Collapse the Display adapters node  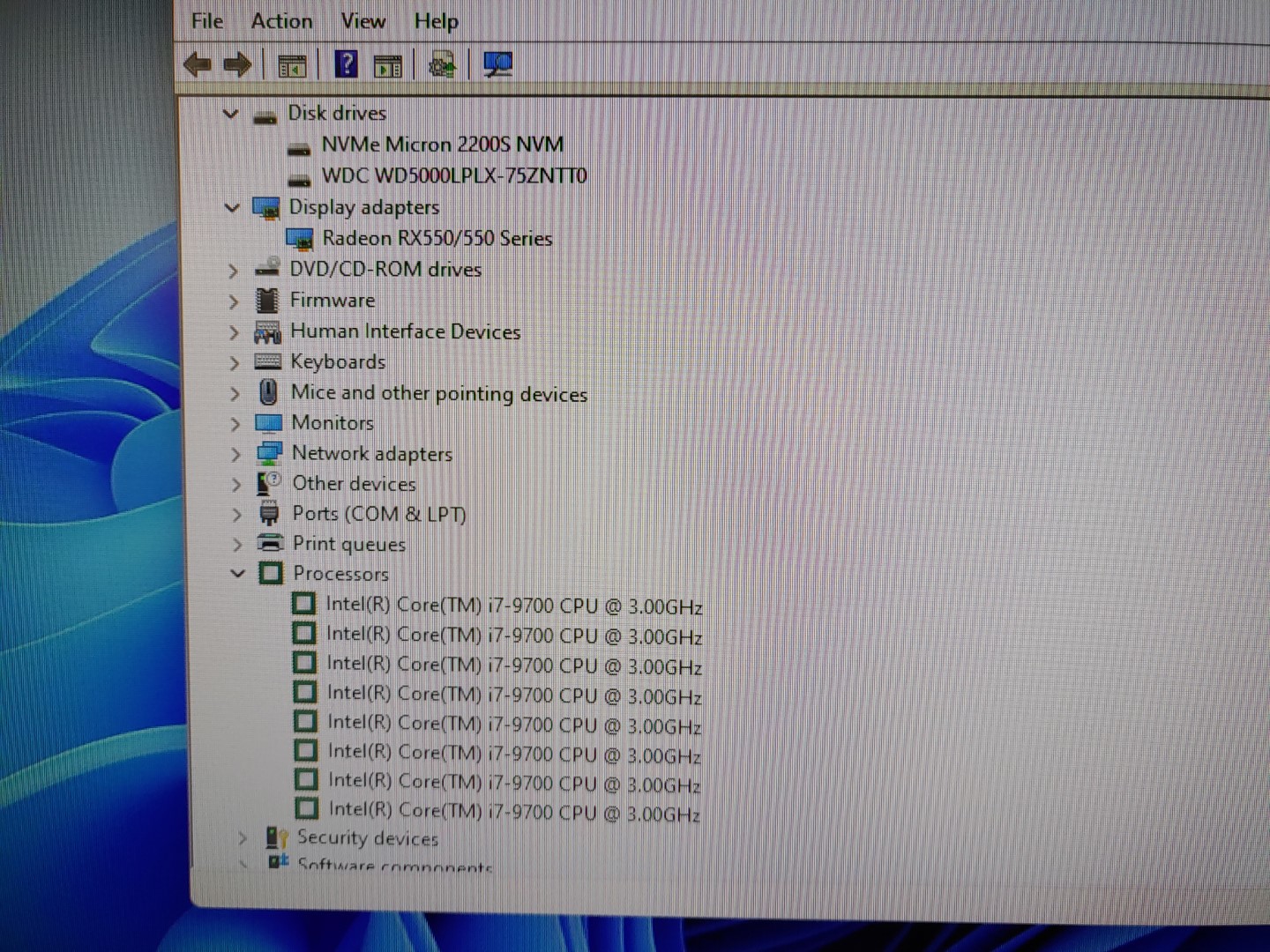(x=232, y=208)
